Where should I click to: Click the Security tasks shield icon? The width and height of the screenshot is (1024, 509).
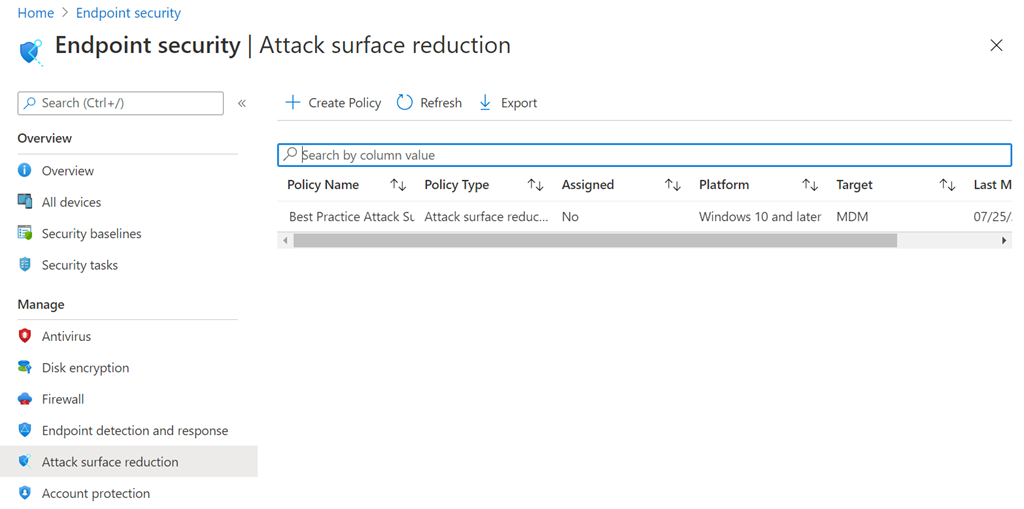tap(25, 265)
